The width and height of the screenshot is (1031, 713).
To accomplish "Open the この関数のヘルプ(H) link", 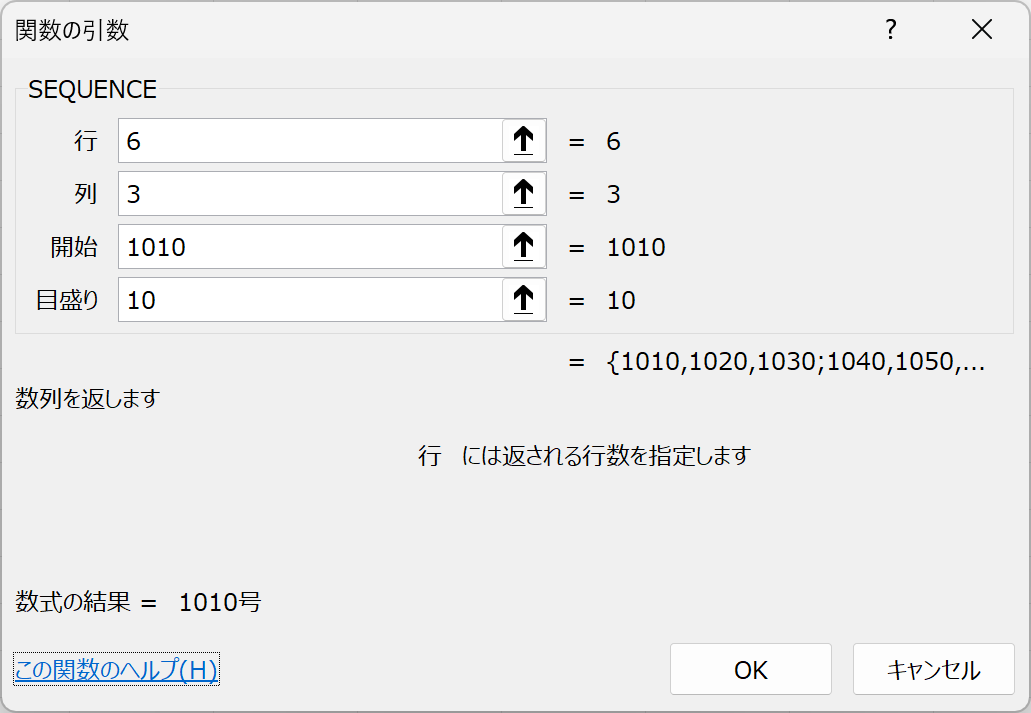I will (x=116, y=669).
